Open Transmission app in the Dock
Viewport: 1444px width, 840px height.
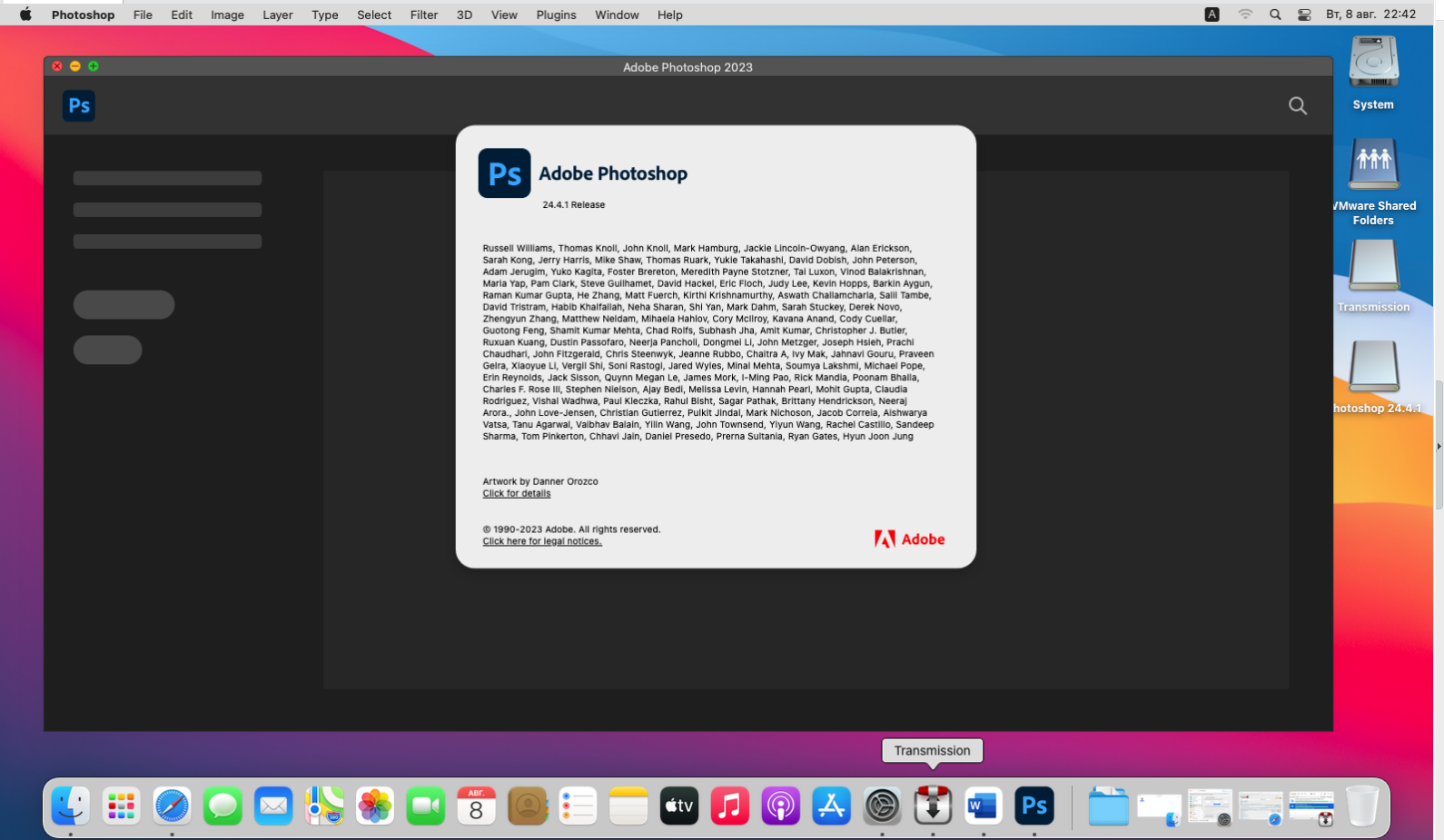click(x=933, y=805)
